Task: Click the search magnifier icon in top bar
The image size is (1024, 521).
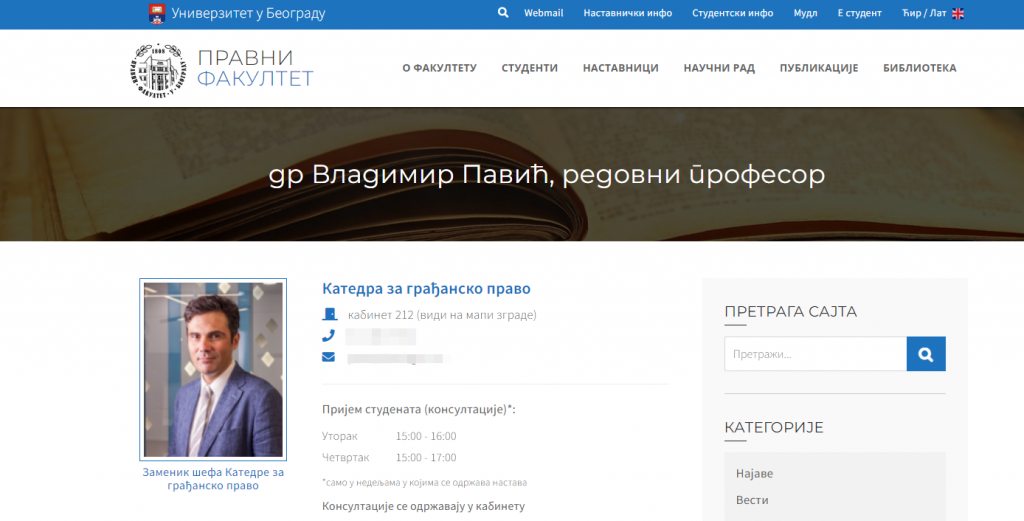Action: (x=503, y=13)
